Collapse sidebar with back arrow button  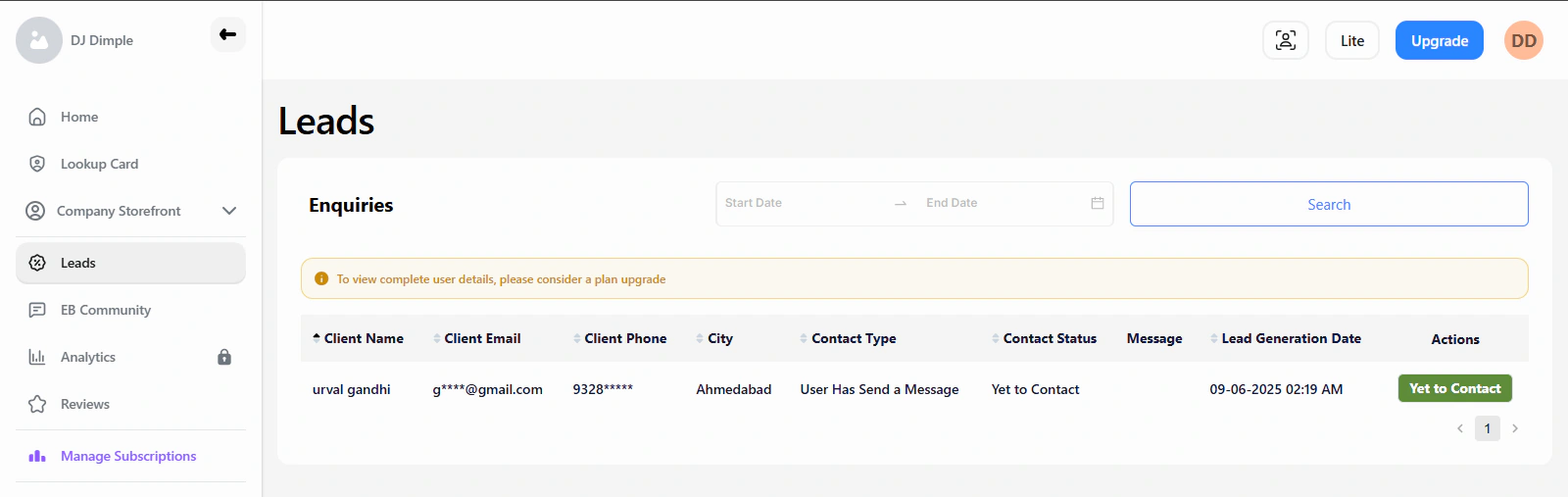click(x=227, y=34)
